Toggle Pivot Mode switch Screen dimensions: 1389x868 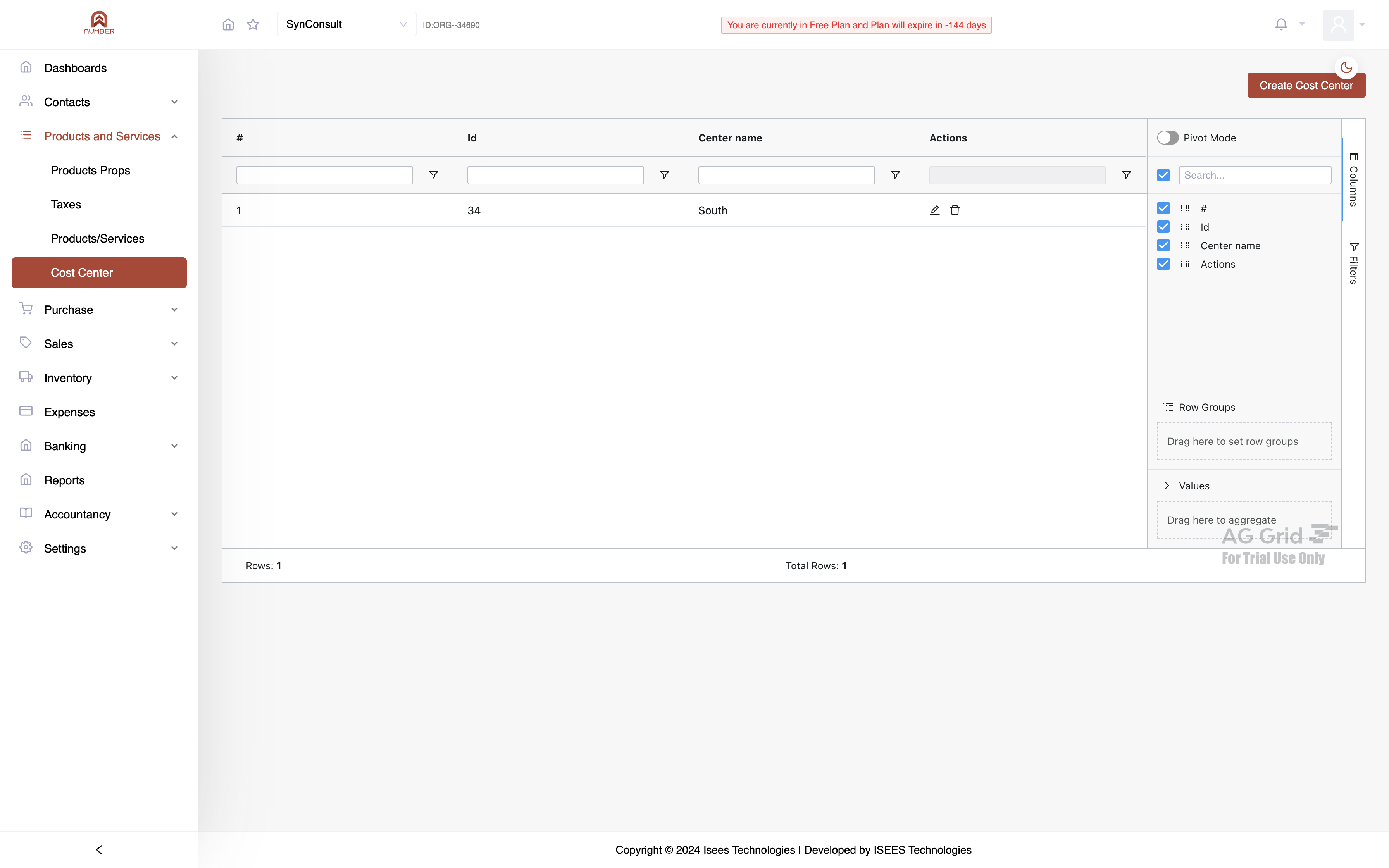(1167, 138)
